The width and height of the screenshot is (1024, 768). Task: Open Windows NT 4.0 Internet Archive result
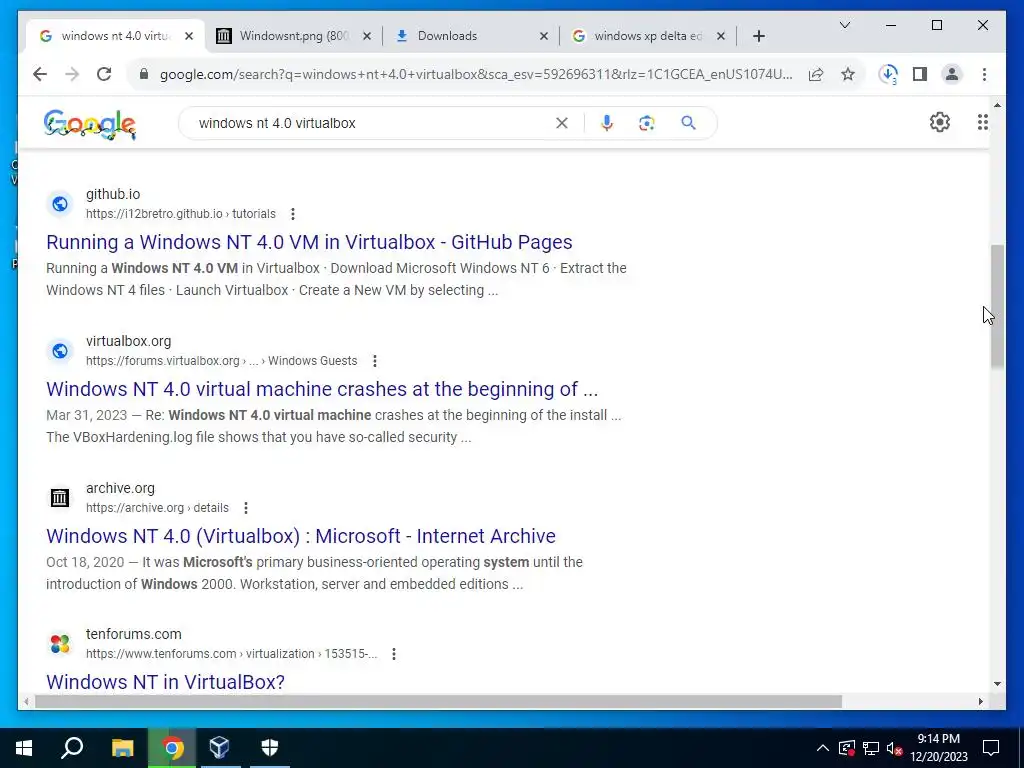[300, 536]
